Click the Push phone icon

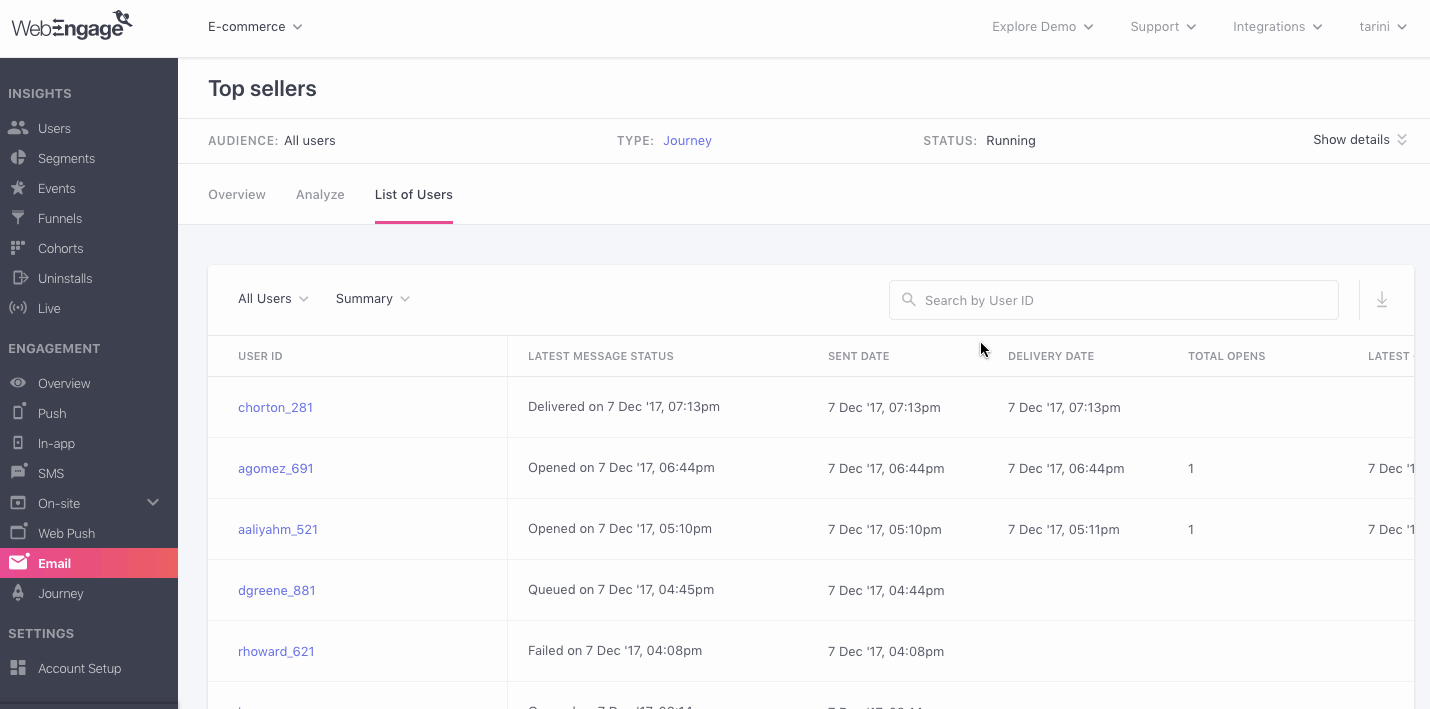(17, 413)
